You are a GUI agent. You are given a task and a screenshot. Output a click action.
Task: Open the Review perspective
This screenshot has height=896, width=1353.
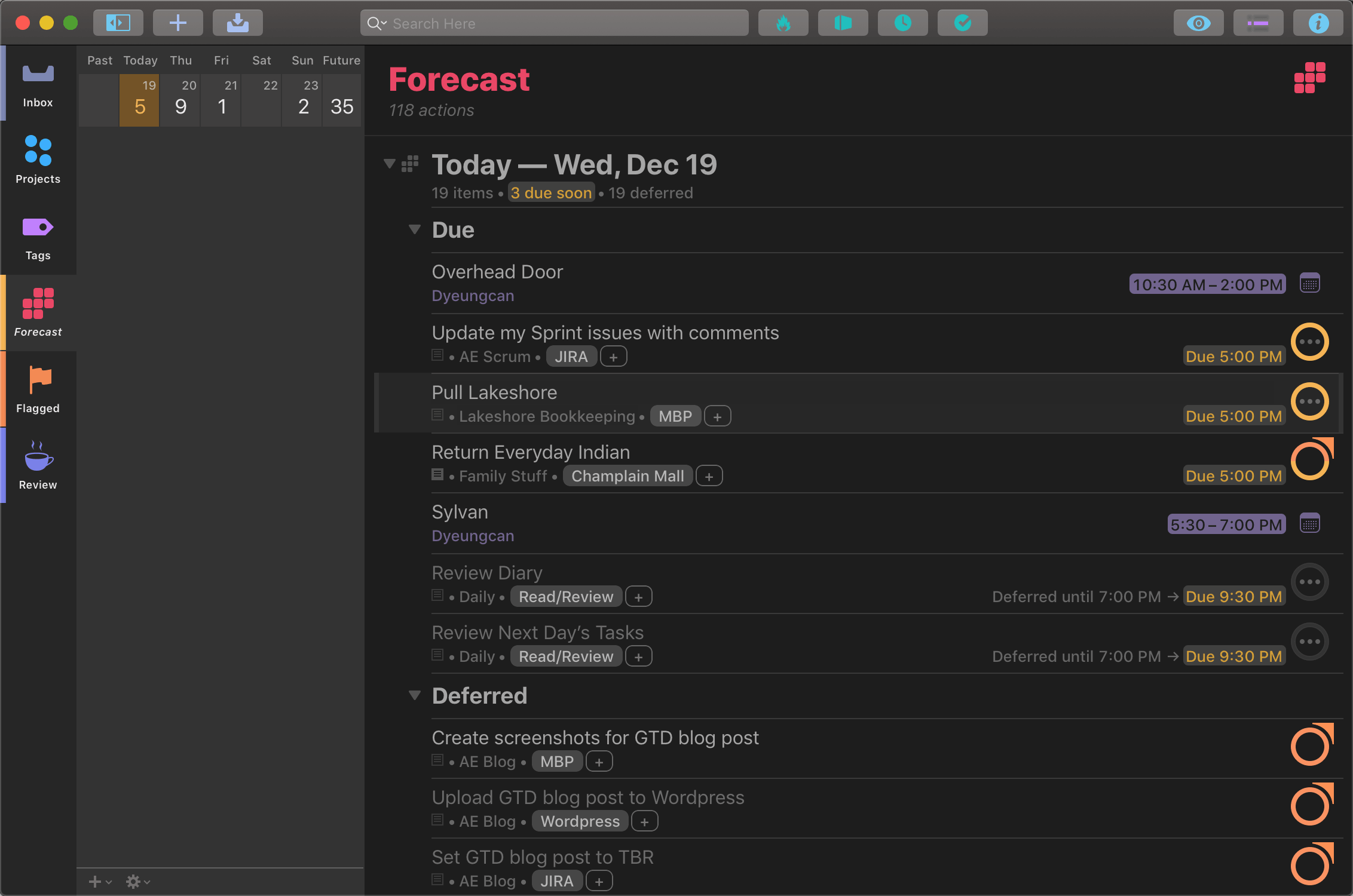click(38, 466)
